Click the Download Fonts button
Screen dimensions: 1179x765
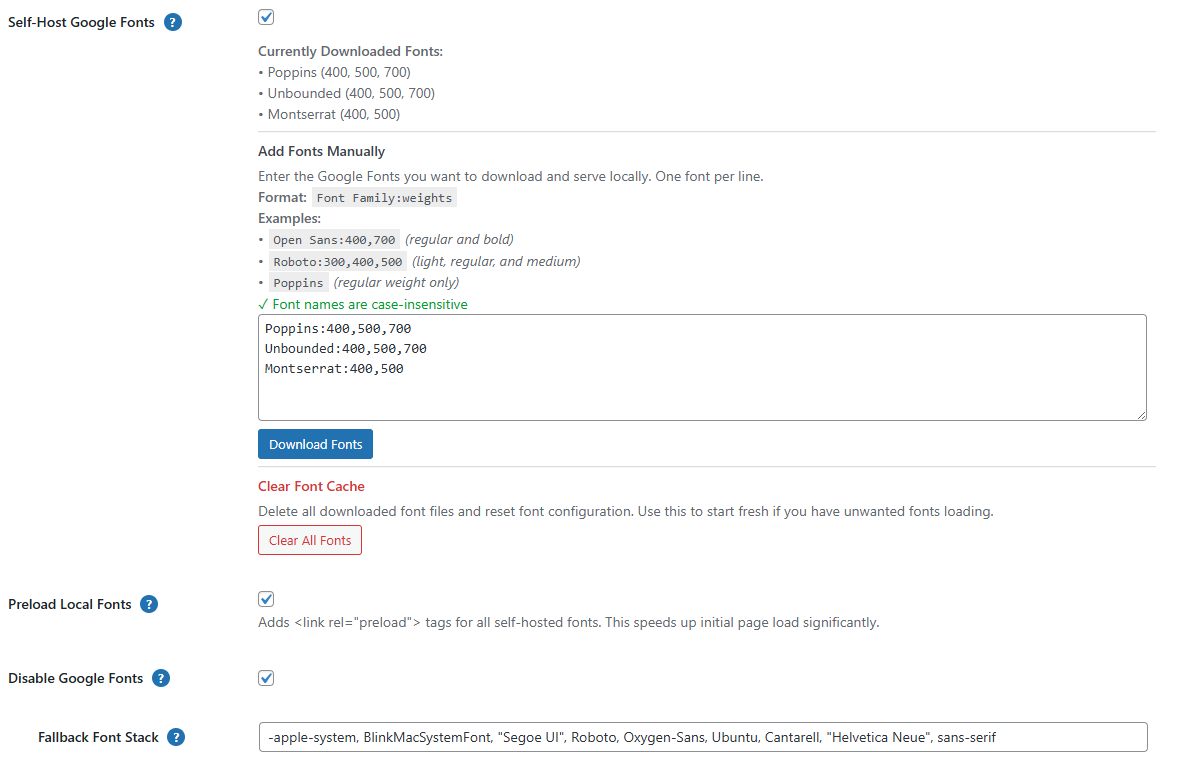(x=315, y=443)
